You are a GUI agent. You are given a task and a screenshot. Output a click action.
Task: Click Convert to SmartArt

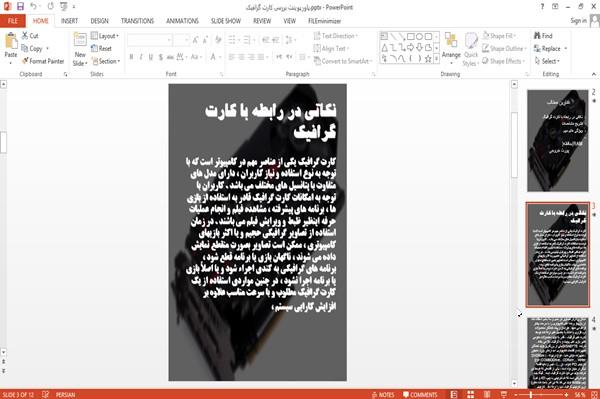[x=342, y=61]
